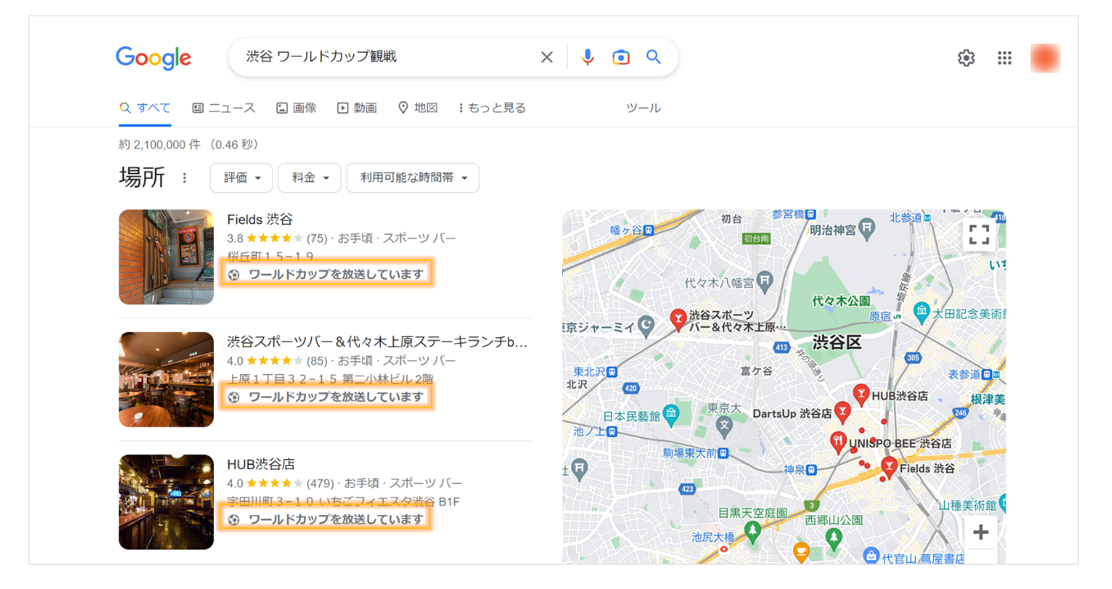Open ツール search tools
Viewport: 1112px width, 589px height.
pos(643,108)
